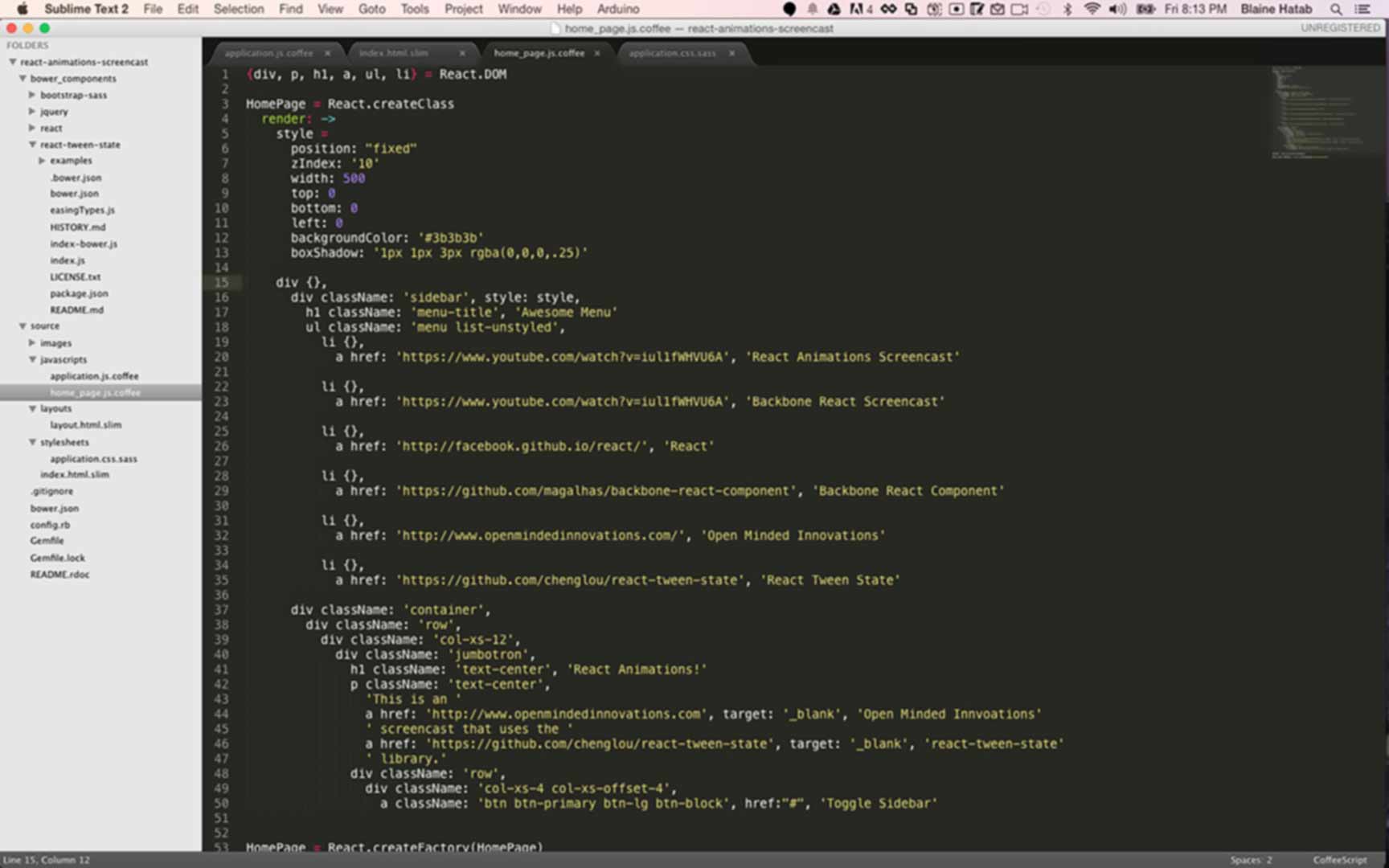The image size is (1389, 868).
Task: Open the Selection menu
Action: [x=239, y=9]
